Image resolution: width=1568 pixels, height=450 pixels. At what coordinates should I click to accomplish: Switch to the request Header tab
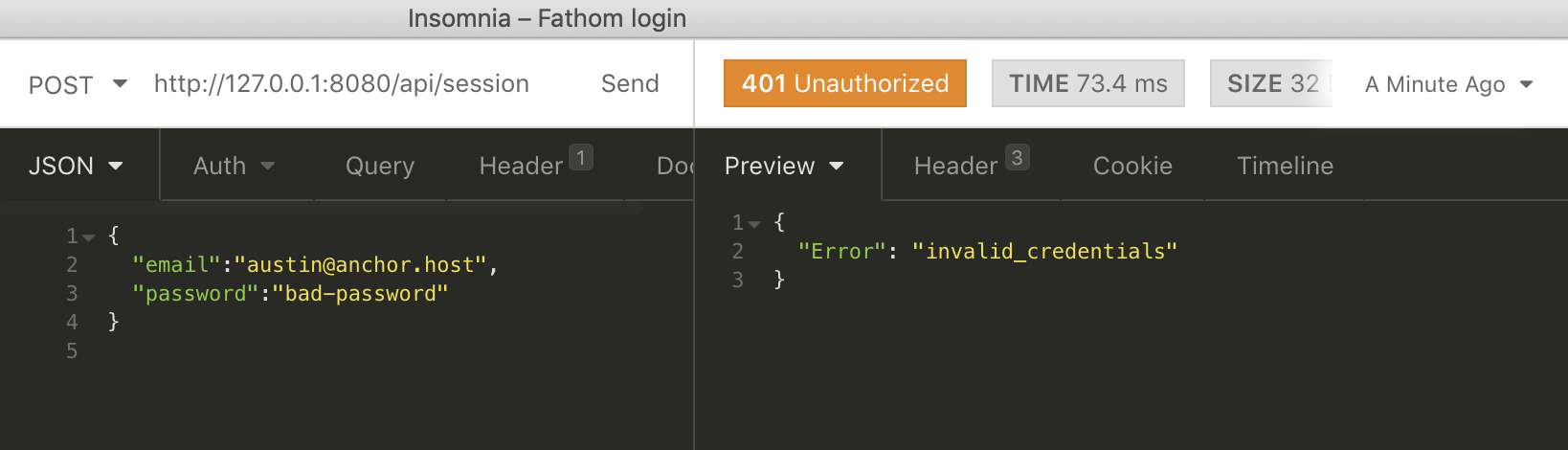tap(522, 166)
